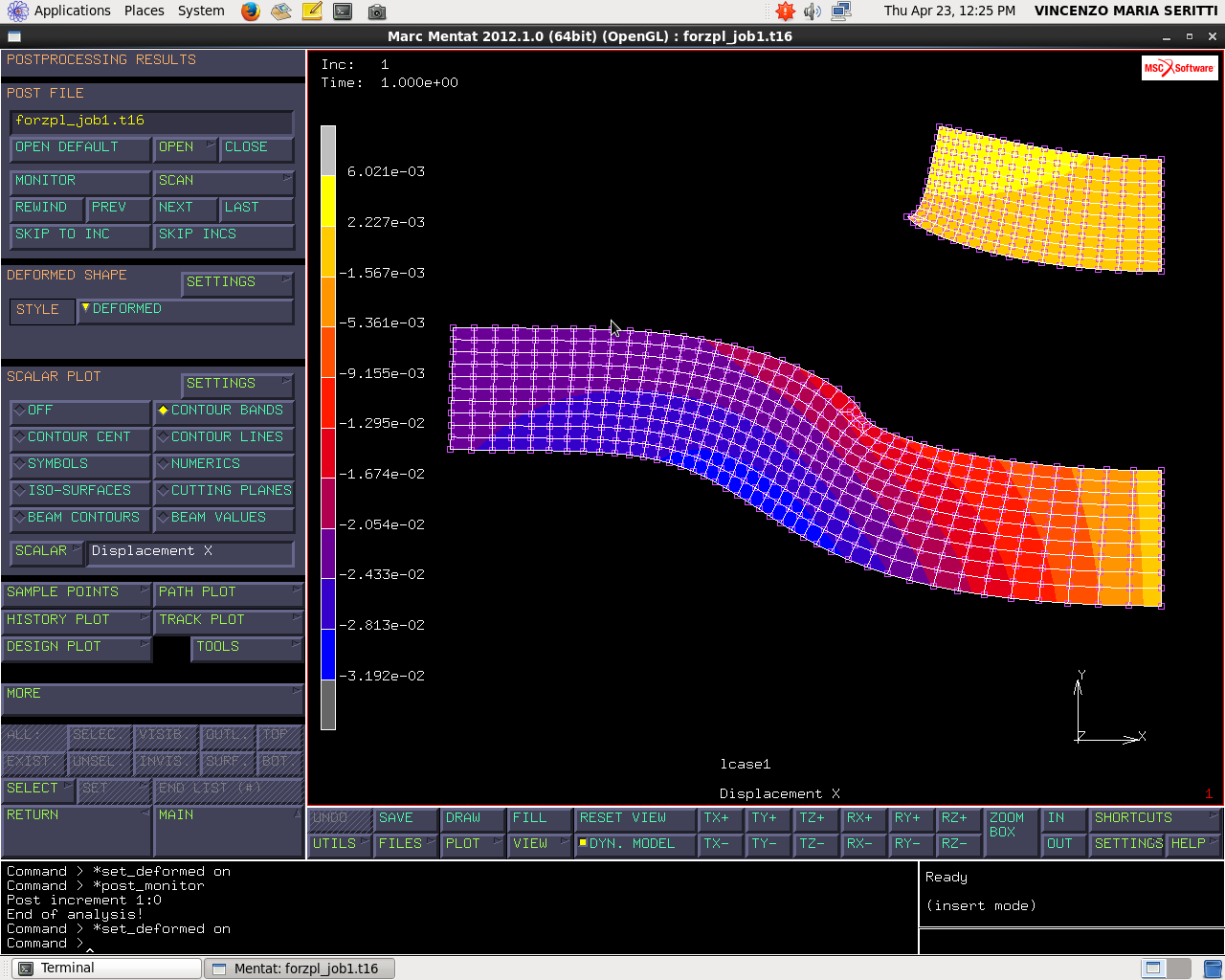Switch to Mentat forzpl_job1.t16 taskbar entry
Image resolution: width=1225 pixels, height=980 pixels.
[x=300, y=969]
